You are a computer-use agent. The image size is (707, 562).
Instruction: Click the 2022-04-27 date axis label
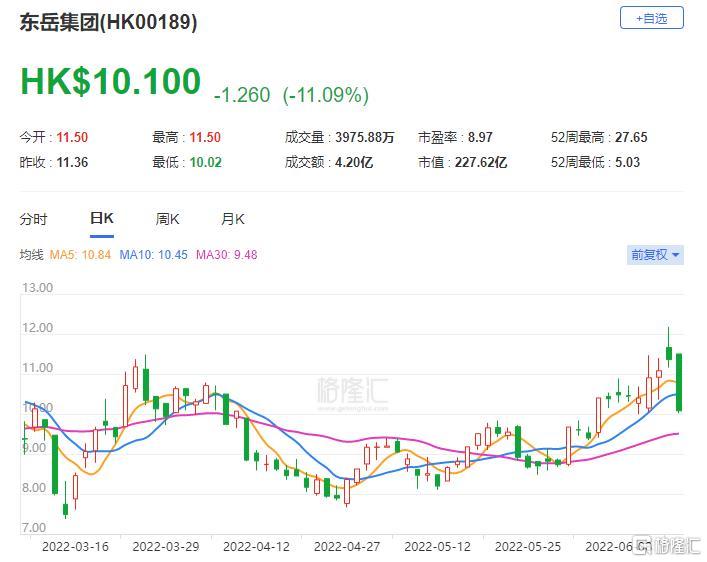(347, 547)
